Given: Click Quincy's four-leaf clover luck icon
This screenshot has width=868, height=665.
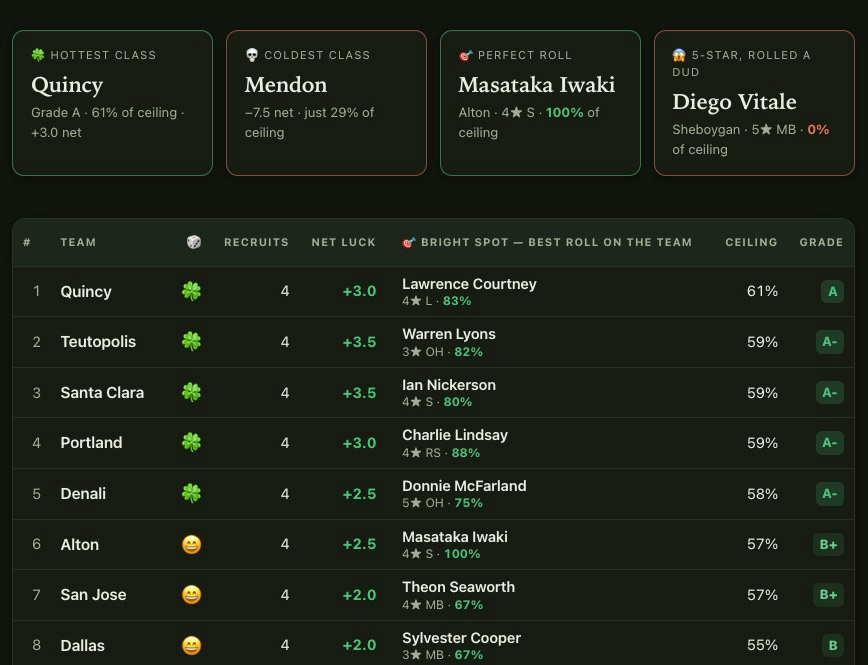Looking at the screenshot, I should click(x=192, y=291).
